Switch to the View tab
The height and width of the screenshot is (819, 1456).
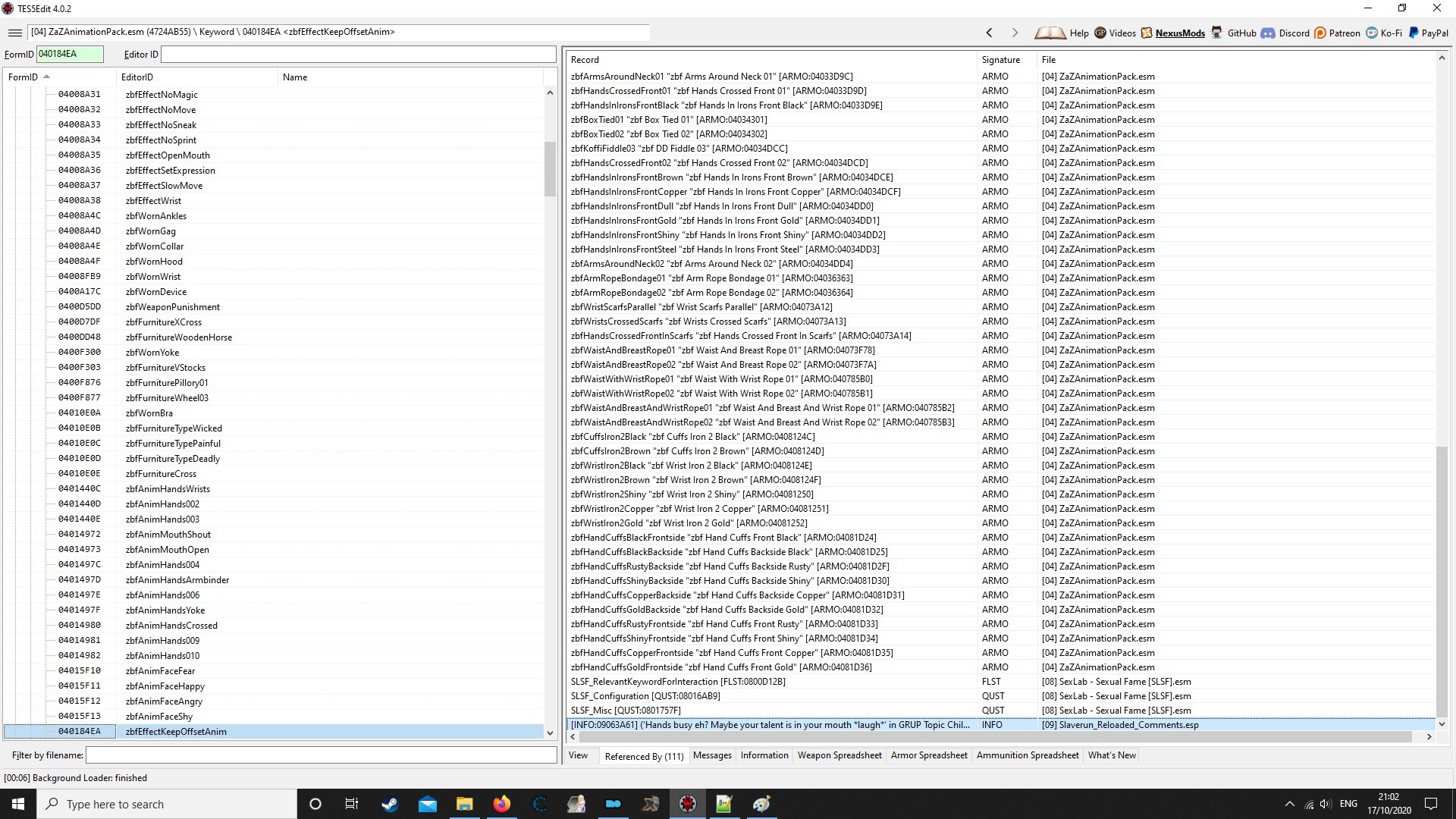click(578, 755)
